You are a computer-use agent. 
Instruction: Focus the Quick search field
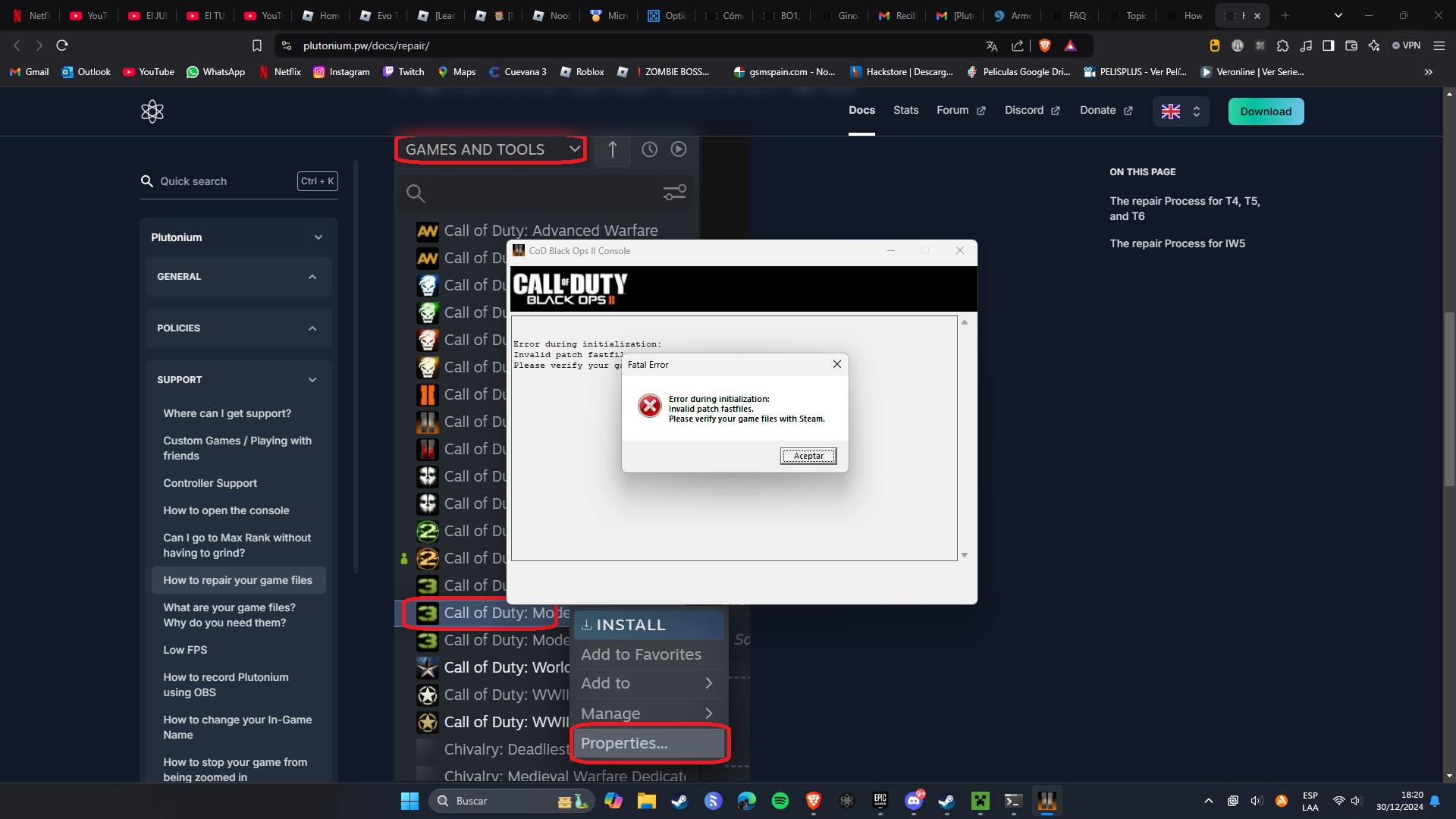click(x=239, y=181)
